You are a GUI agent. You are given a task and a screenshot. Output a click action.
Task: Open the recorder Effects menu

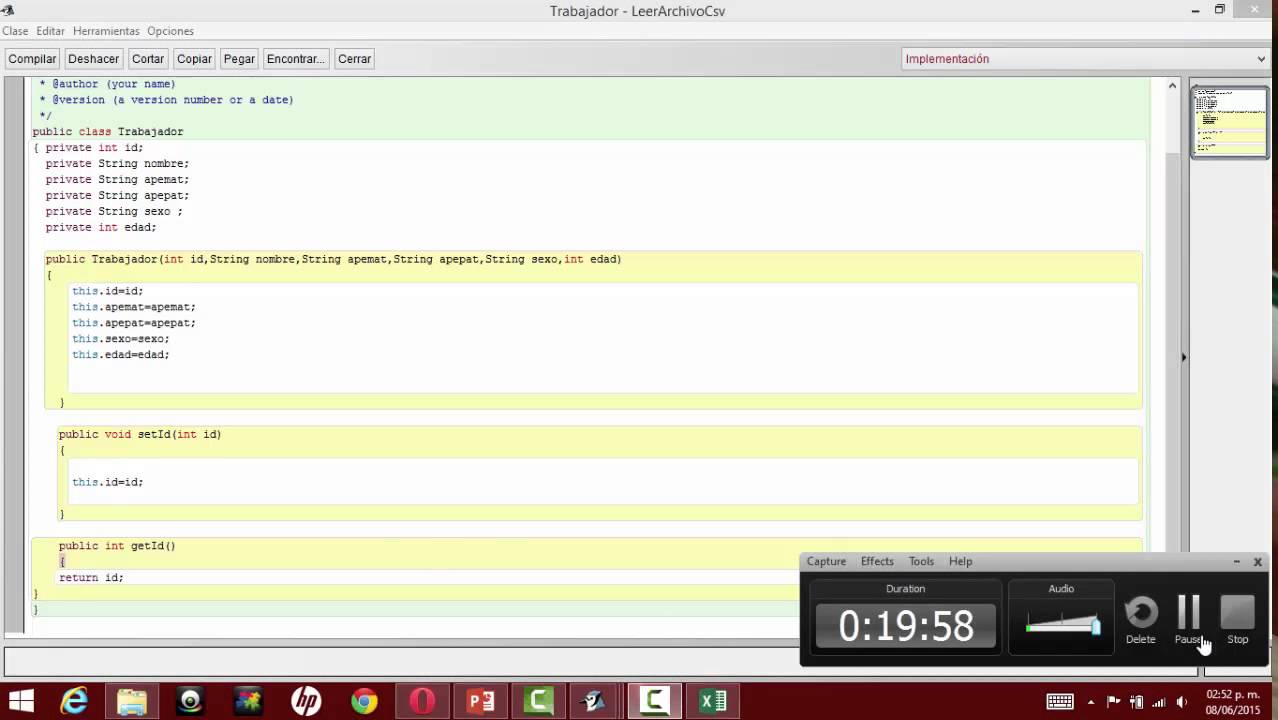click(x=877, y=561)
